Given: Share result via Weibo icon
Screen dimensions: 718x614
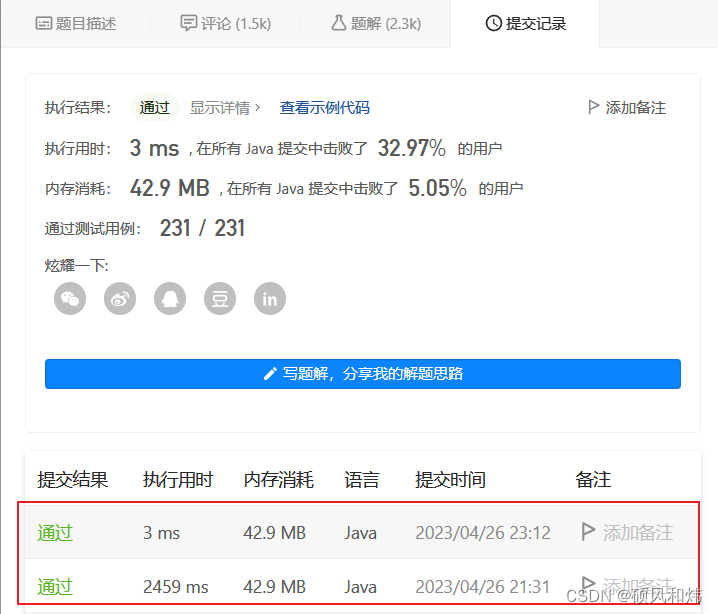Looking at the screenshot, I should coord(120,299).
